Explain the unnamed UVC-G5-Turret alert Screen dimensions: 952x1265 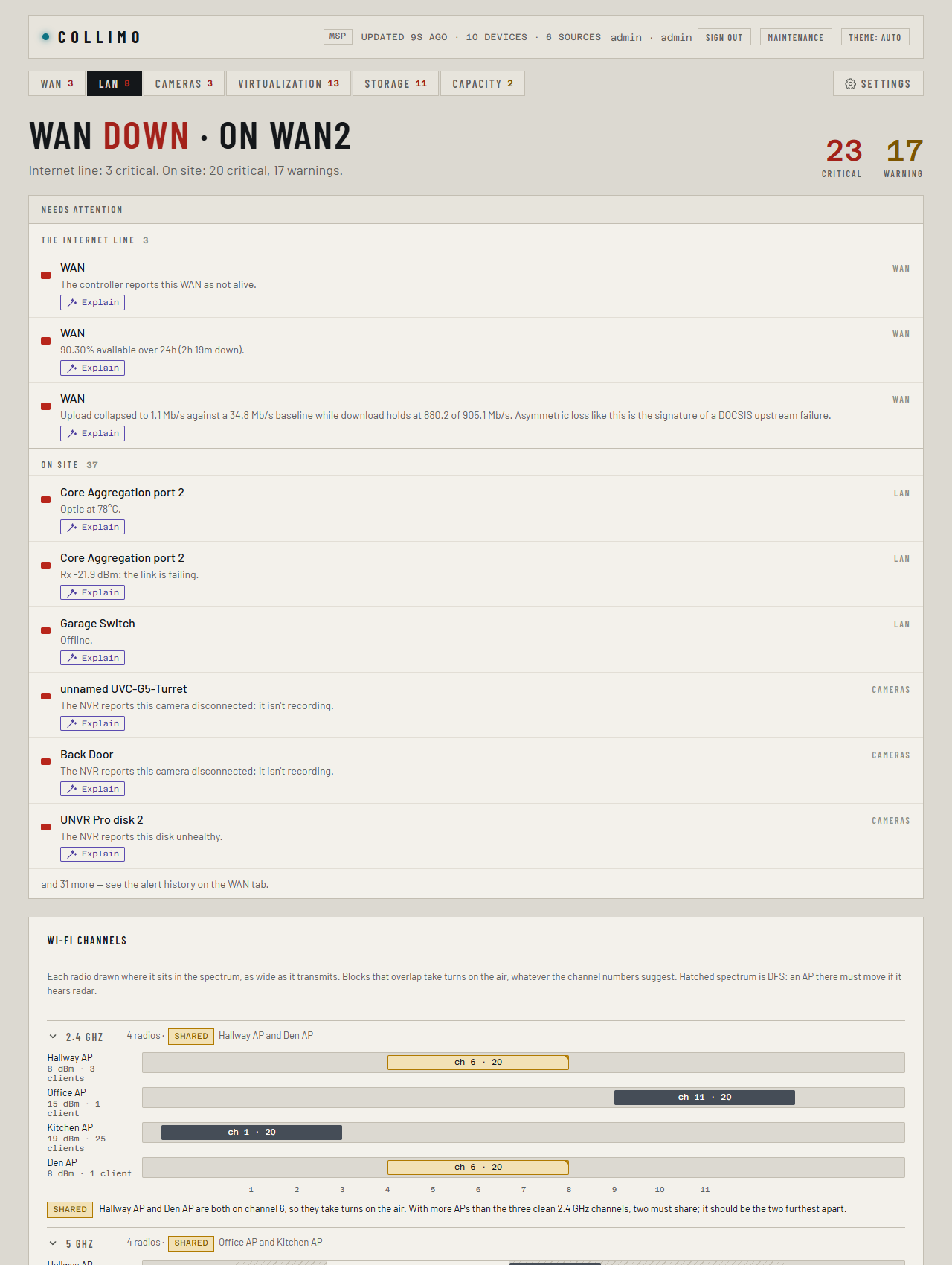[92, 723]
